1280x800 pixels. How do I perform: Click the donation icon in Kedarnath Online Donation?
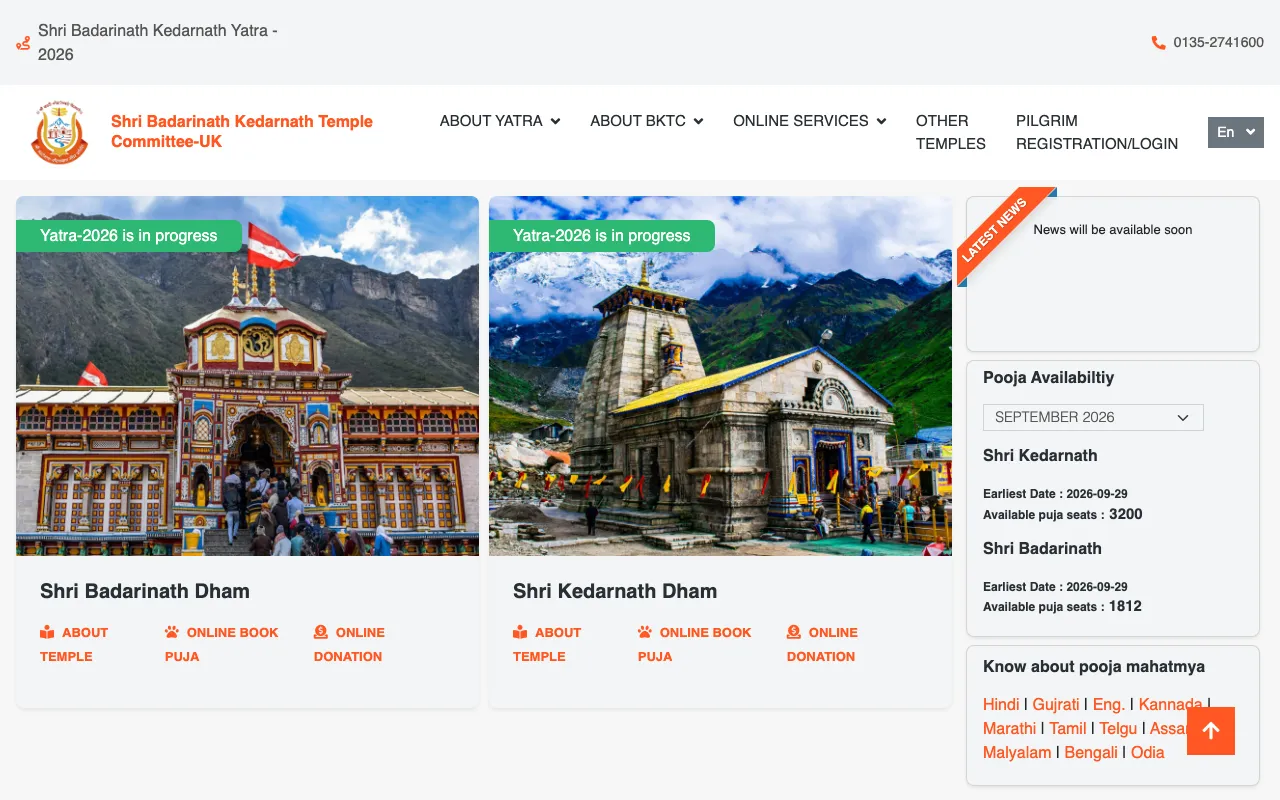pyautogui.click(x=794, y=632)
